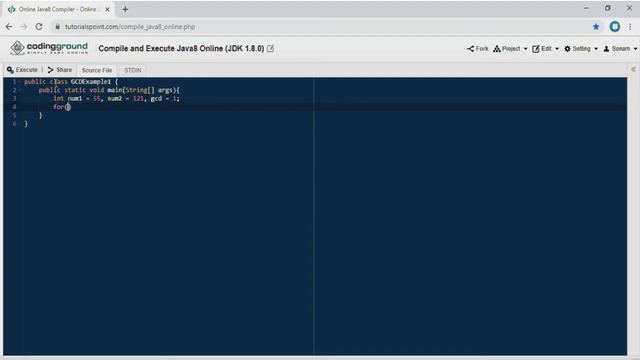640x360 pixels.
Task: Place cursor in the 'for()' line
Action: coord(62,107)
